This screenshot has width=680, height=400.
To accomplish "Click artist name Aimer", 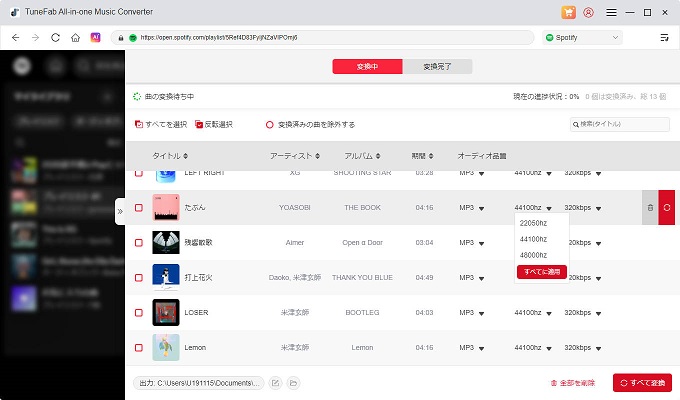I will click(294, 243).
